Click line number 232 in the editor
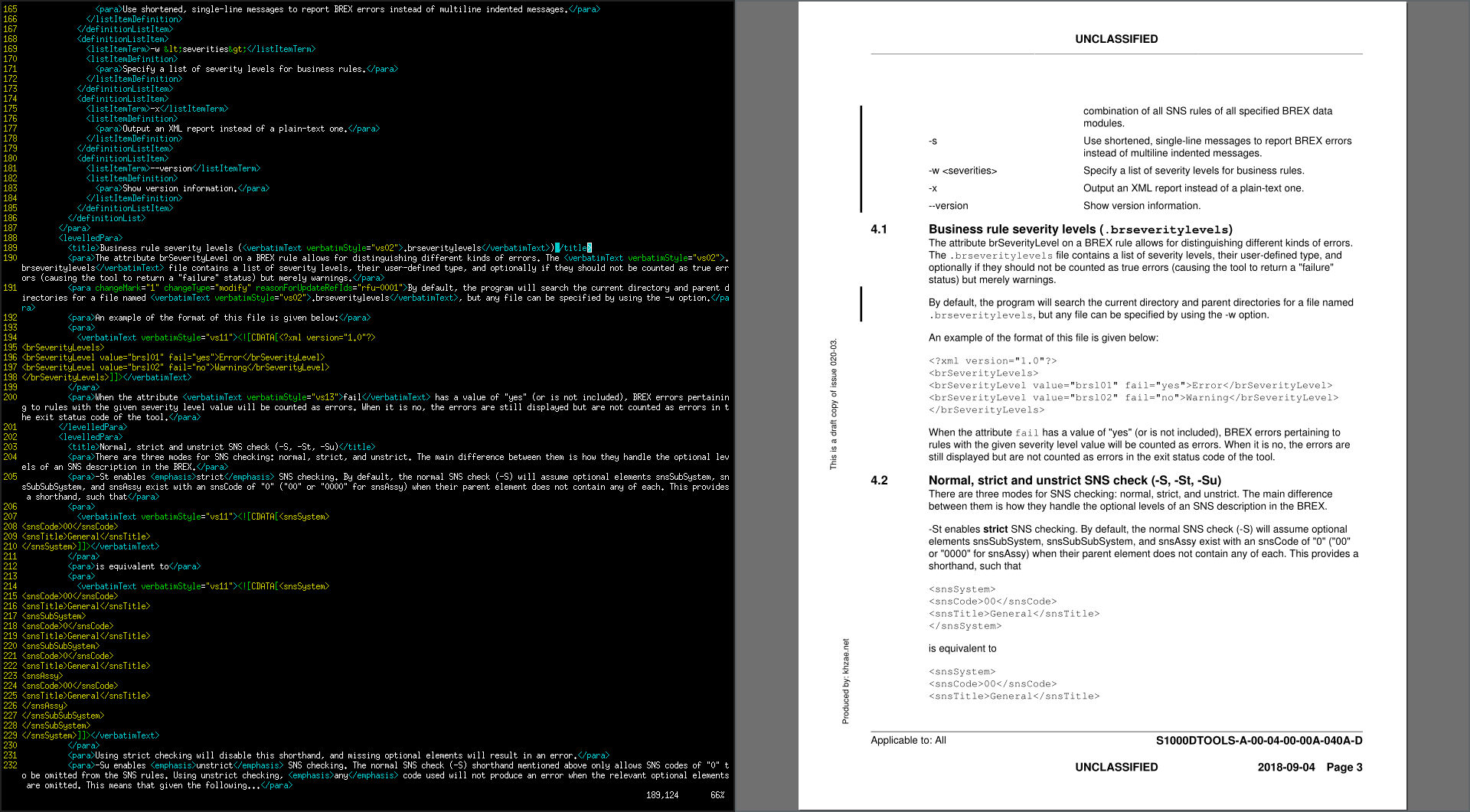Screen dimensions: 1470x812 tap(10, 765)
